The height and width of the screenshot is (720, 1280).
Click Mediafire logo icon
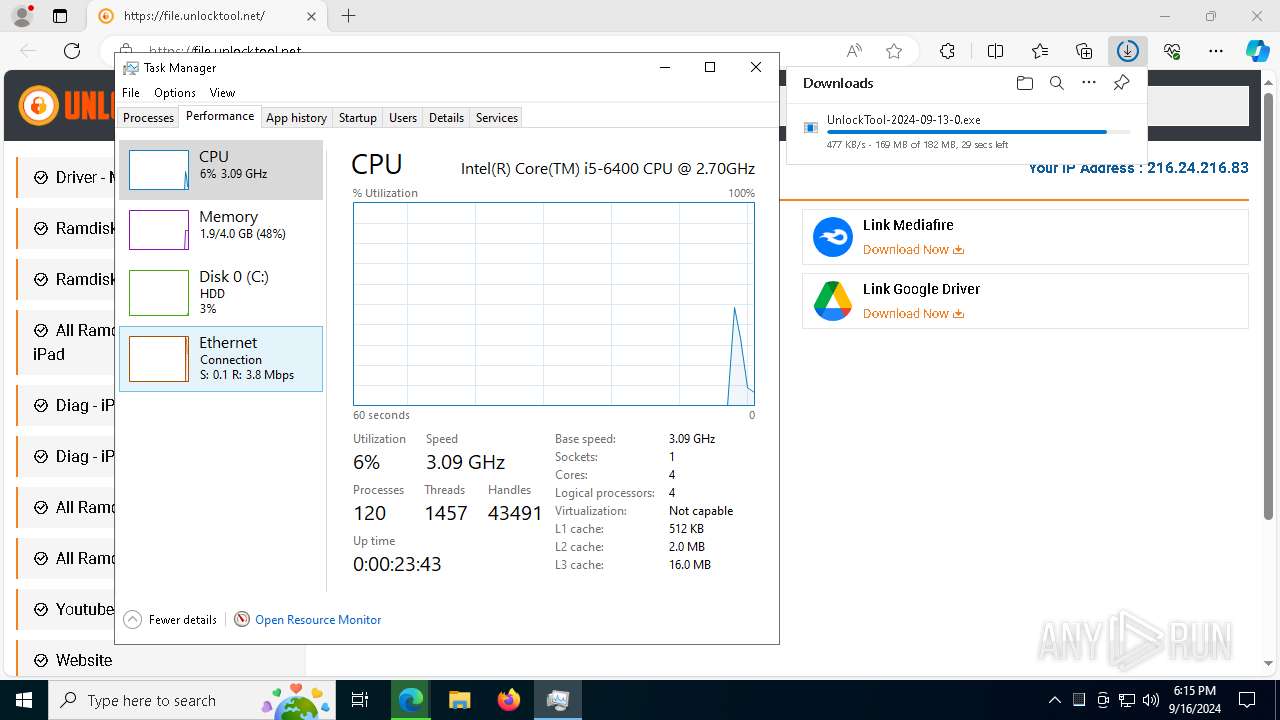832,237
